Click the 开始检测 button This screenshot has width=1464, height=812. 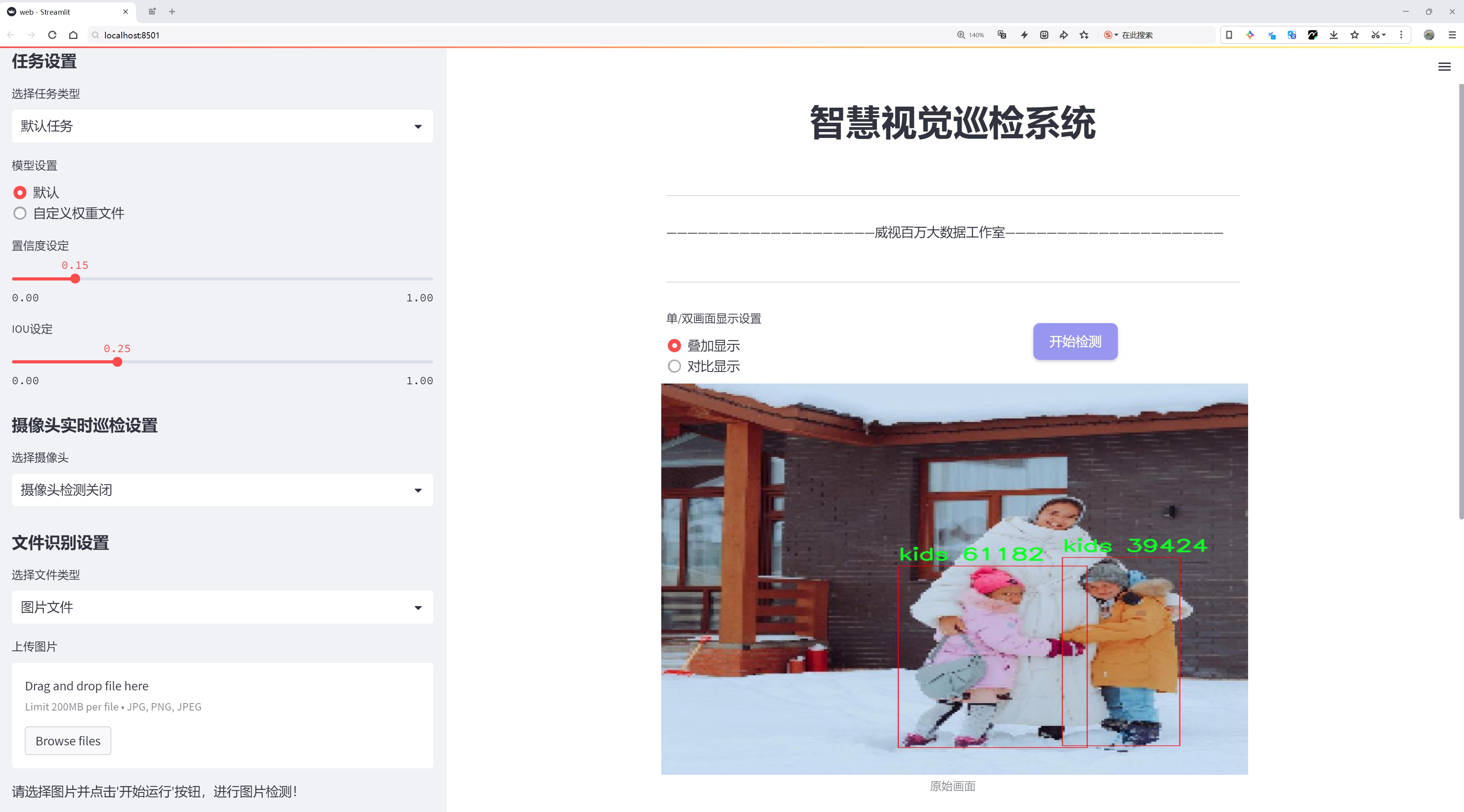tap(1075, 341)
